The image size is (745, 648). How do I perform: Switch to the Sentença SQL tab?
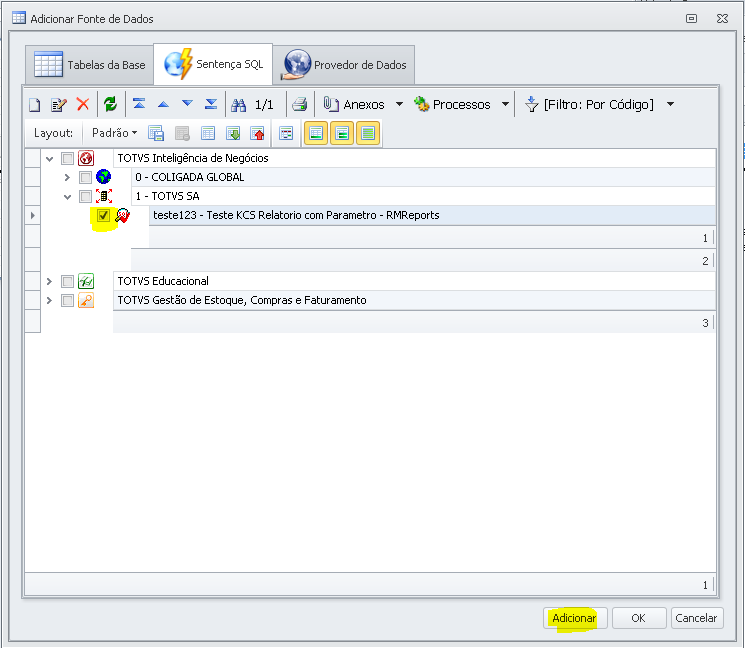(213, 64)
